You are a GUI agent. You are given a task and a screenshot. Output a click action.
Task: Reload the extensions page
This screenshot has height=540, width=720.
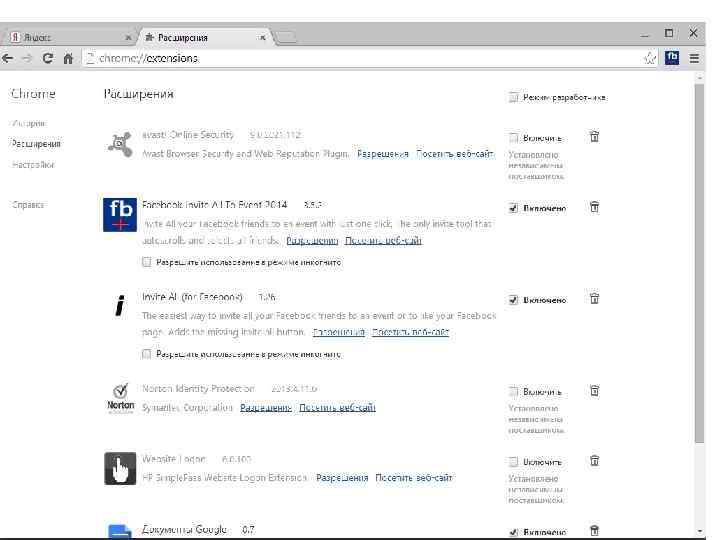(x=48, y=58)
